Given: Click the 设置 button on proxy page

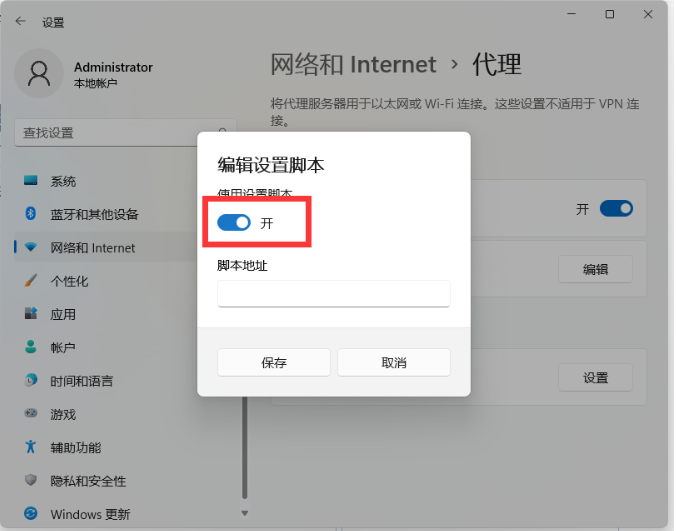Looking at the screenshot, I should click(595, 378).
